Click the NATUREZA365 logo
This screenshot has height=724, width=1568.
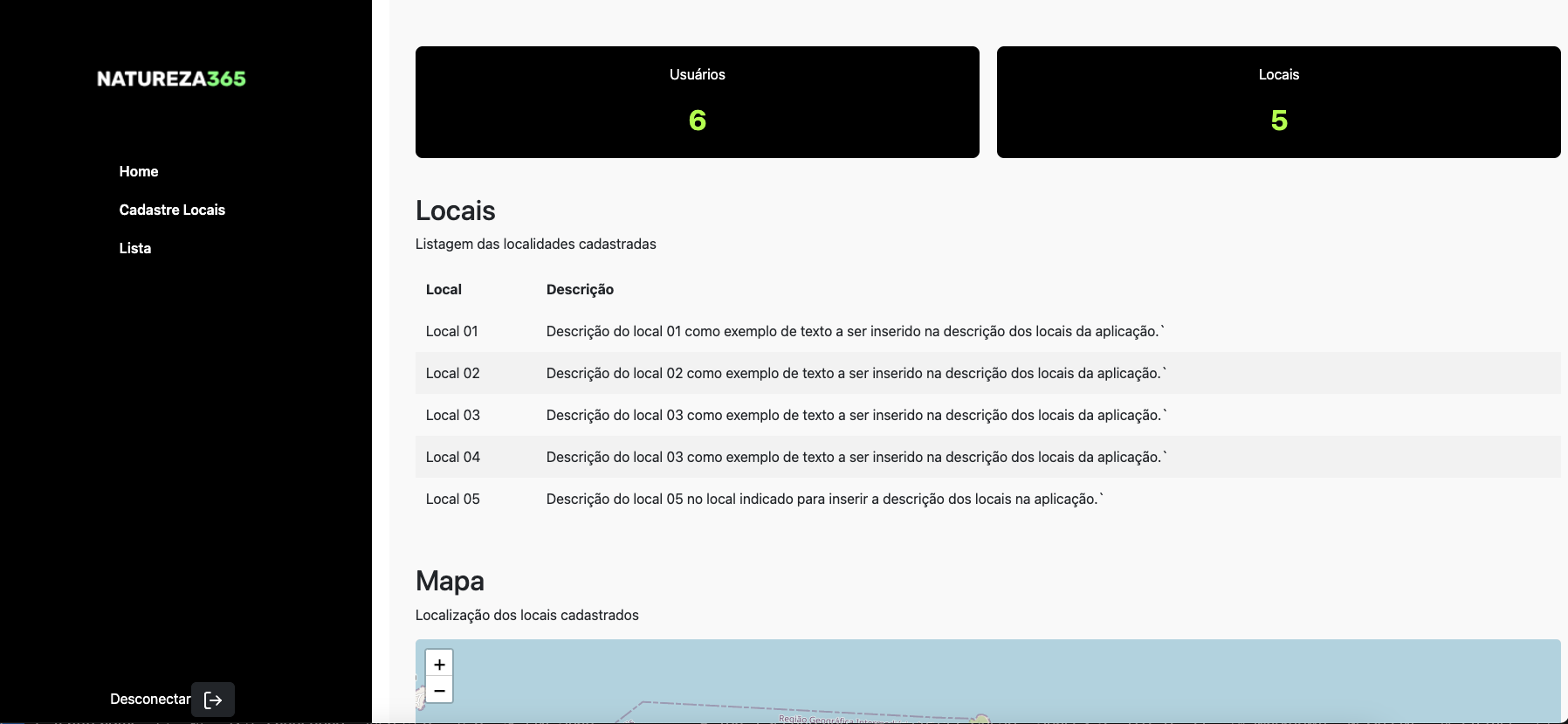pos(171,79)
